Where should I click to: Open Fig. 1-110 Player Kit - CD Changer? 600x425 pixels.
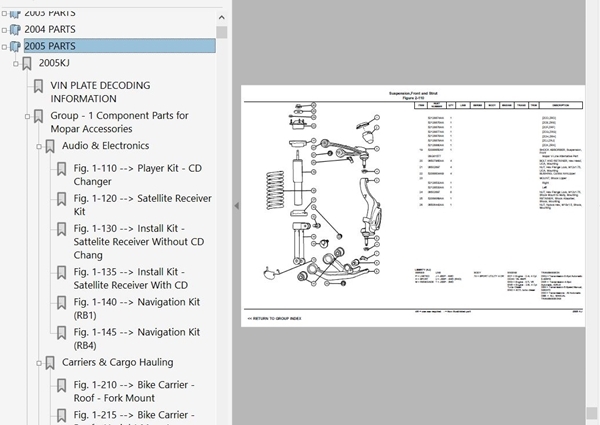click(138, 175)
